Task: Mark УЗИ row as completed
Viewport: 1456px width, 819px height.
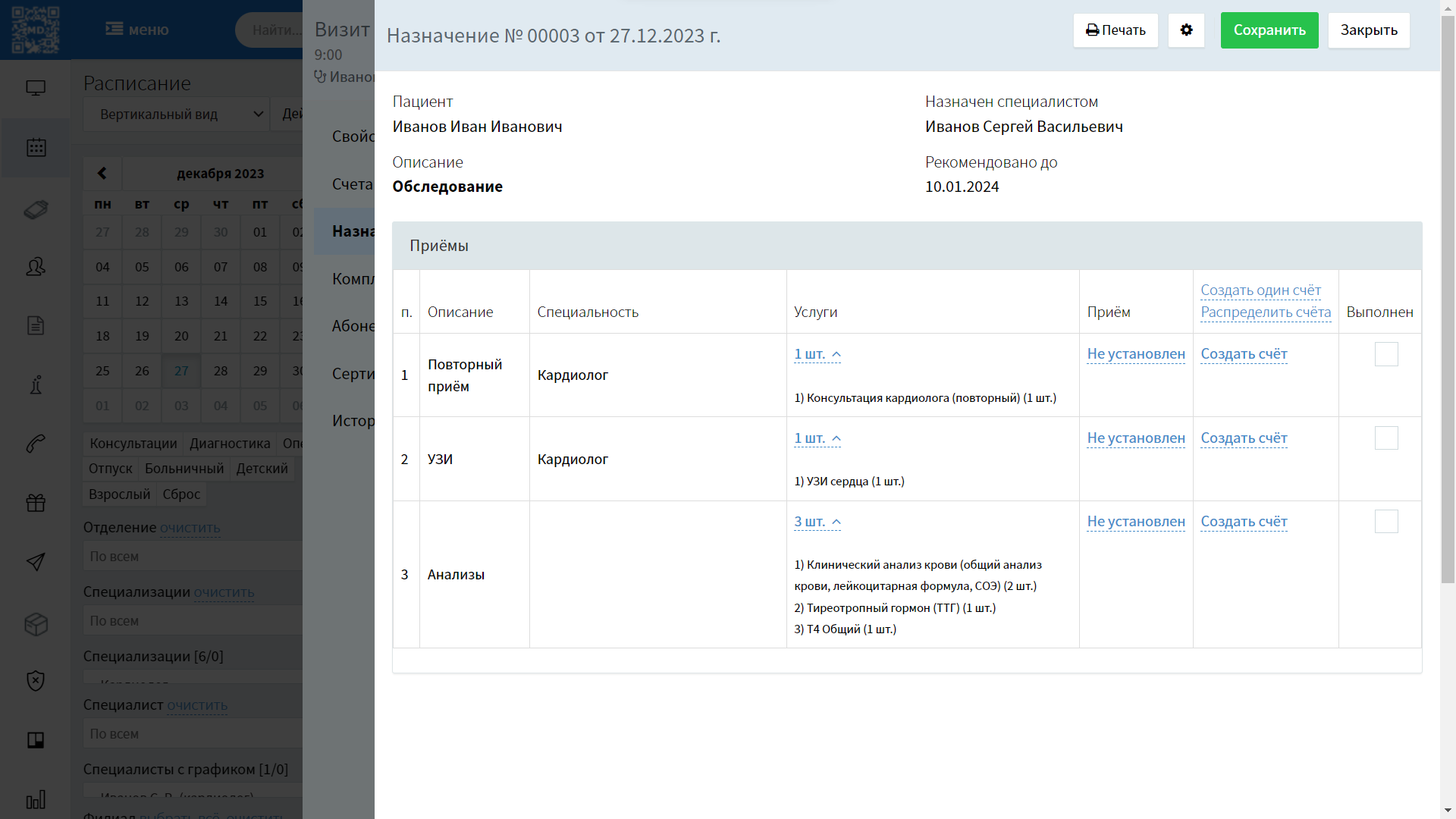Action: (1386, 438)
